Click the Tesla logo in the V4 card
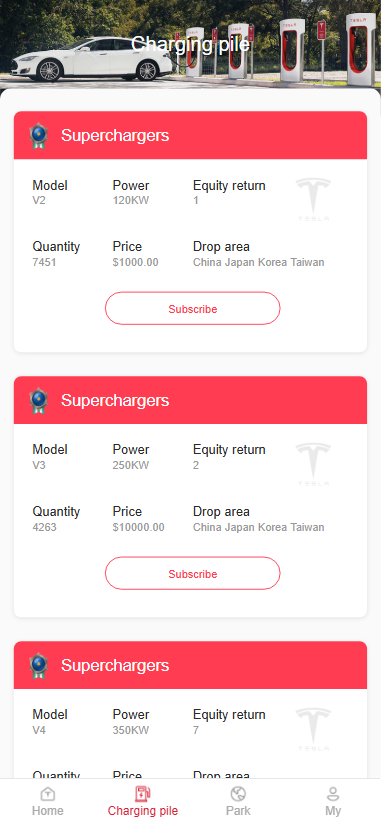The width and height of the screenshot is (381, 824). click(313, 729)
